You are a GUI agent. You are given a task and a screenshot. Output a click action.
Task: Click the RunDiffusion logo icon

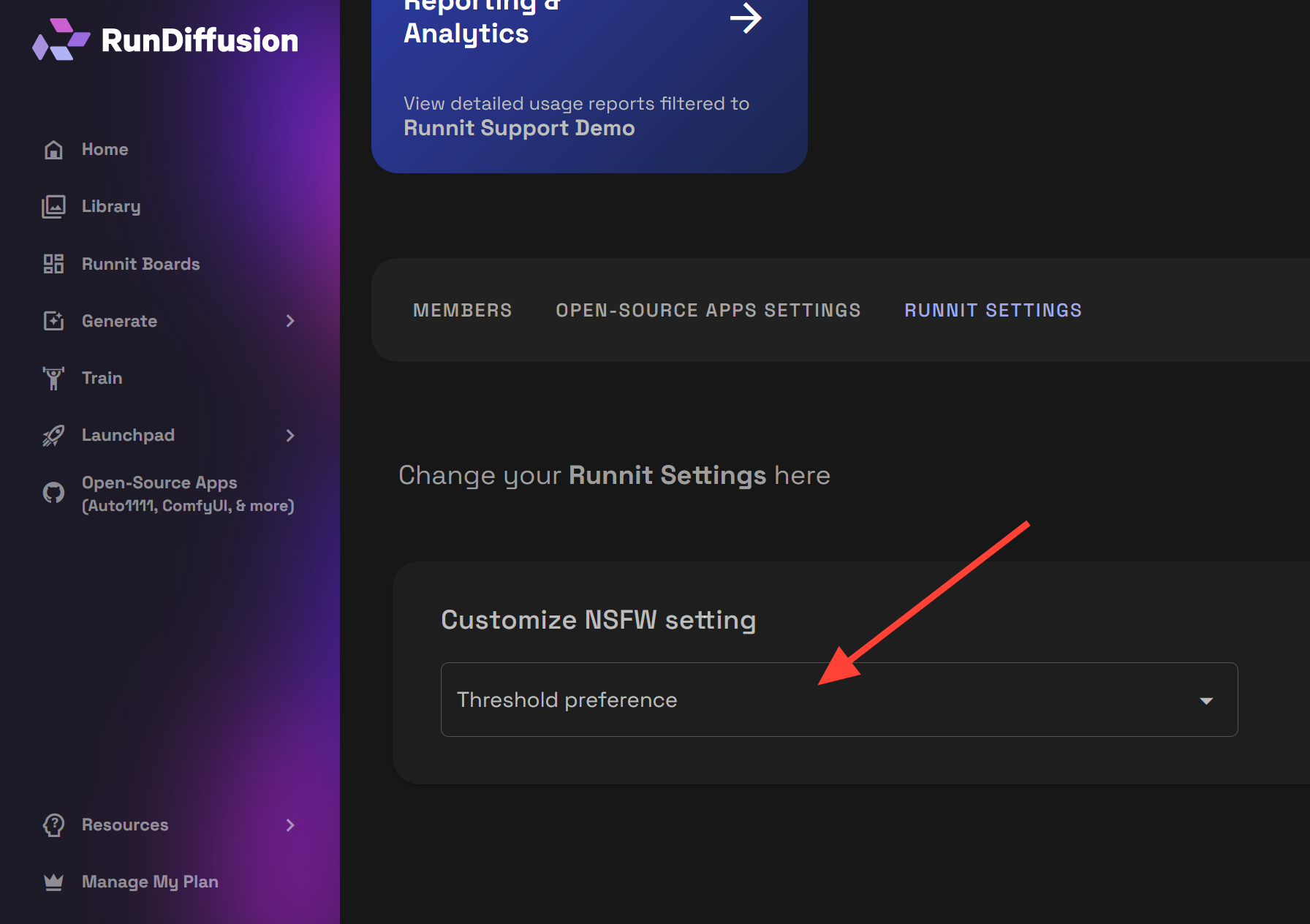(61, 39)
